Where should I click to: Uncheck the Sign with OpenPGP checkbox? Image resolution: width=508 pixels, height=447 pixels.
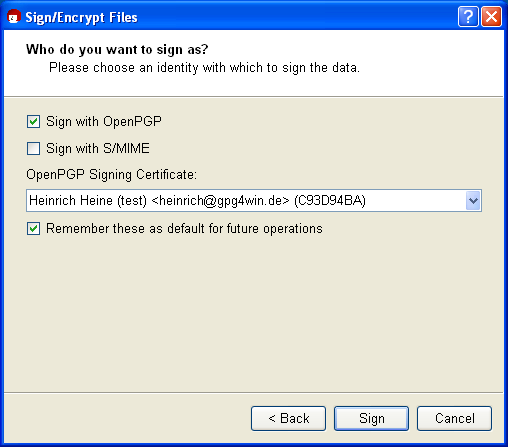(x=33, y=122)
